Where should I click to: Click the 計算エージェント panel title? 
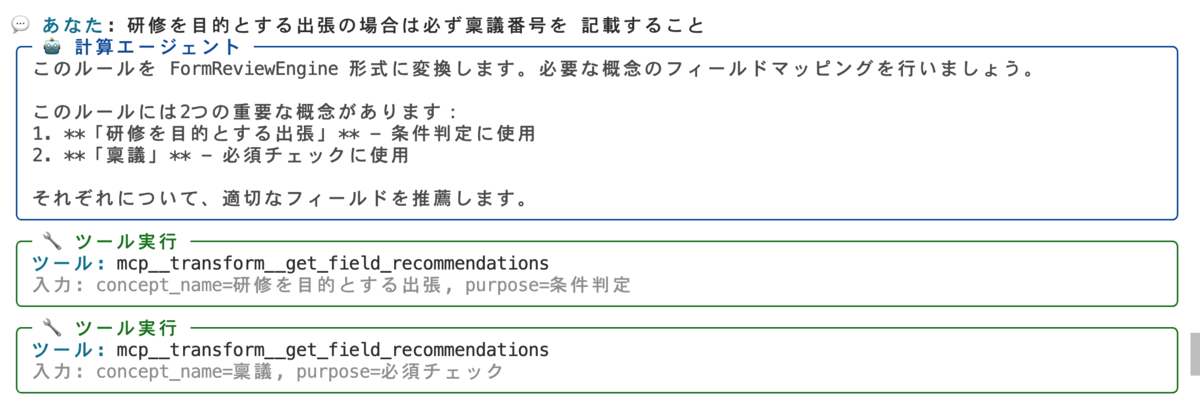tap(157, 46)
